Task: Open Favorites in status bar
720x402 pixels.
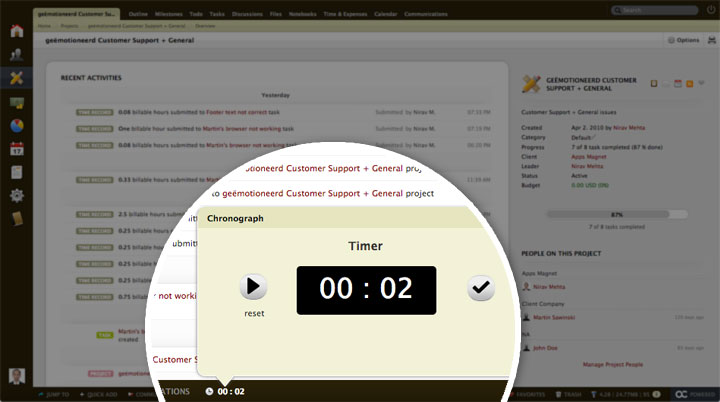Action: (527, 394)
